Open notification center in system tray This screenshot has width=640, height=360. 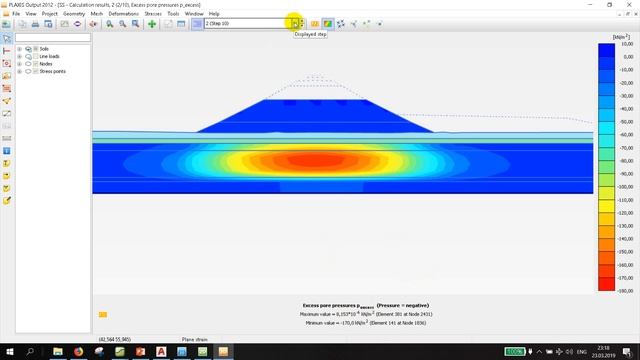[x=627, y=351]
